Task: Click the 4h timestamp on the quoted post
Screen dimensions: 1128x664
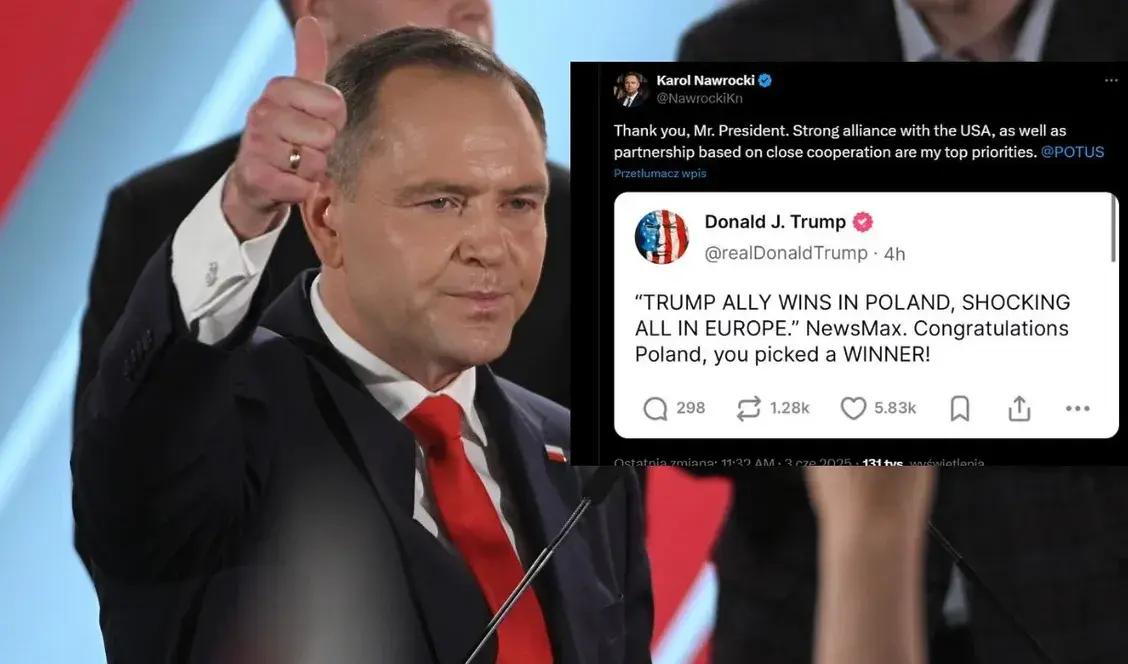Action: tap(894, 254)
